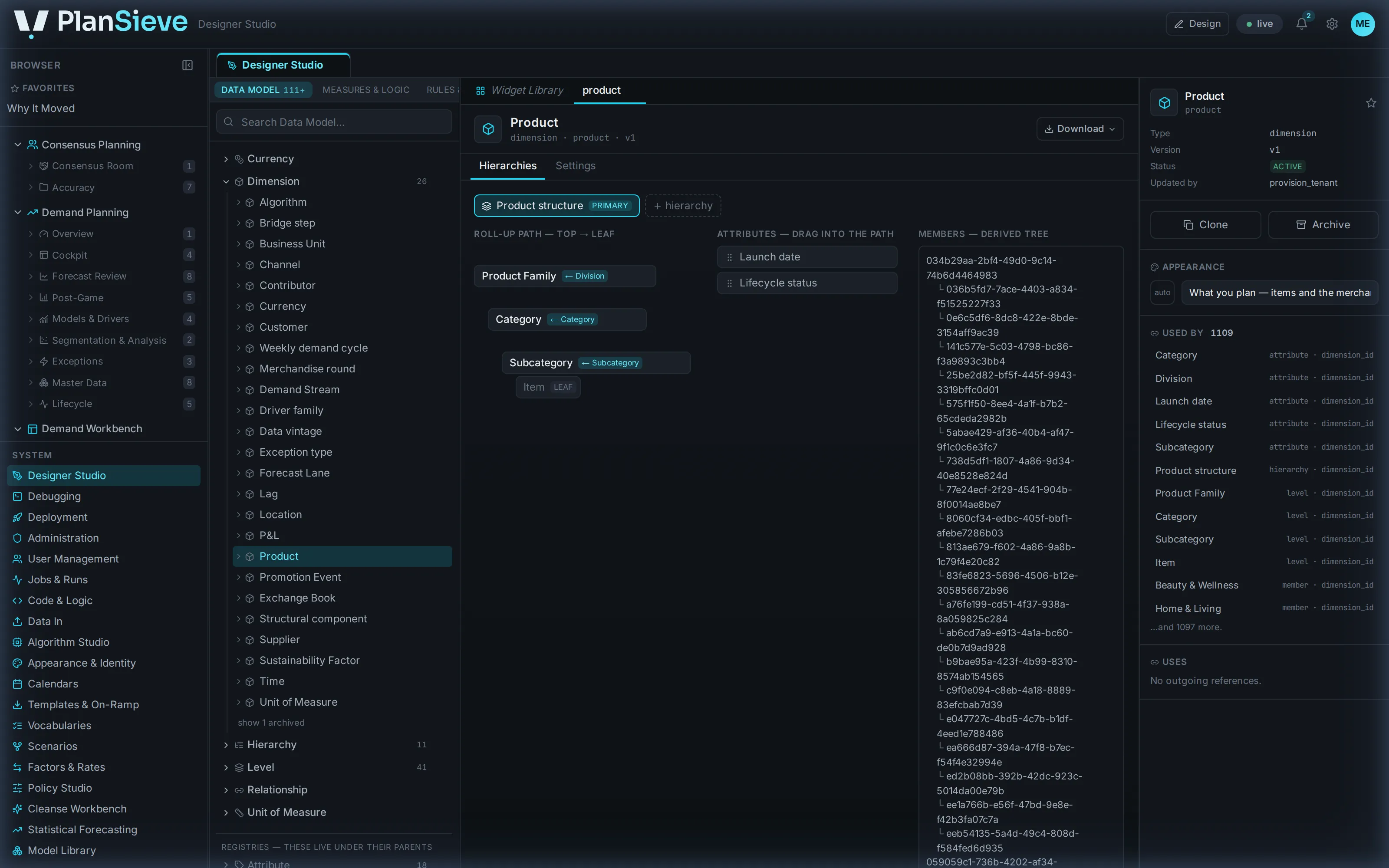Grab the Lifecycle status drag handle
This screenshot has height=868, width=1389.
[729, 283]
